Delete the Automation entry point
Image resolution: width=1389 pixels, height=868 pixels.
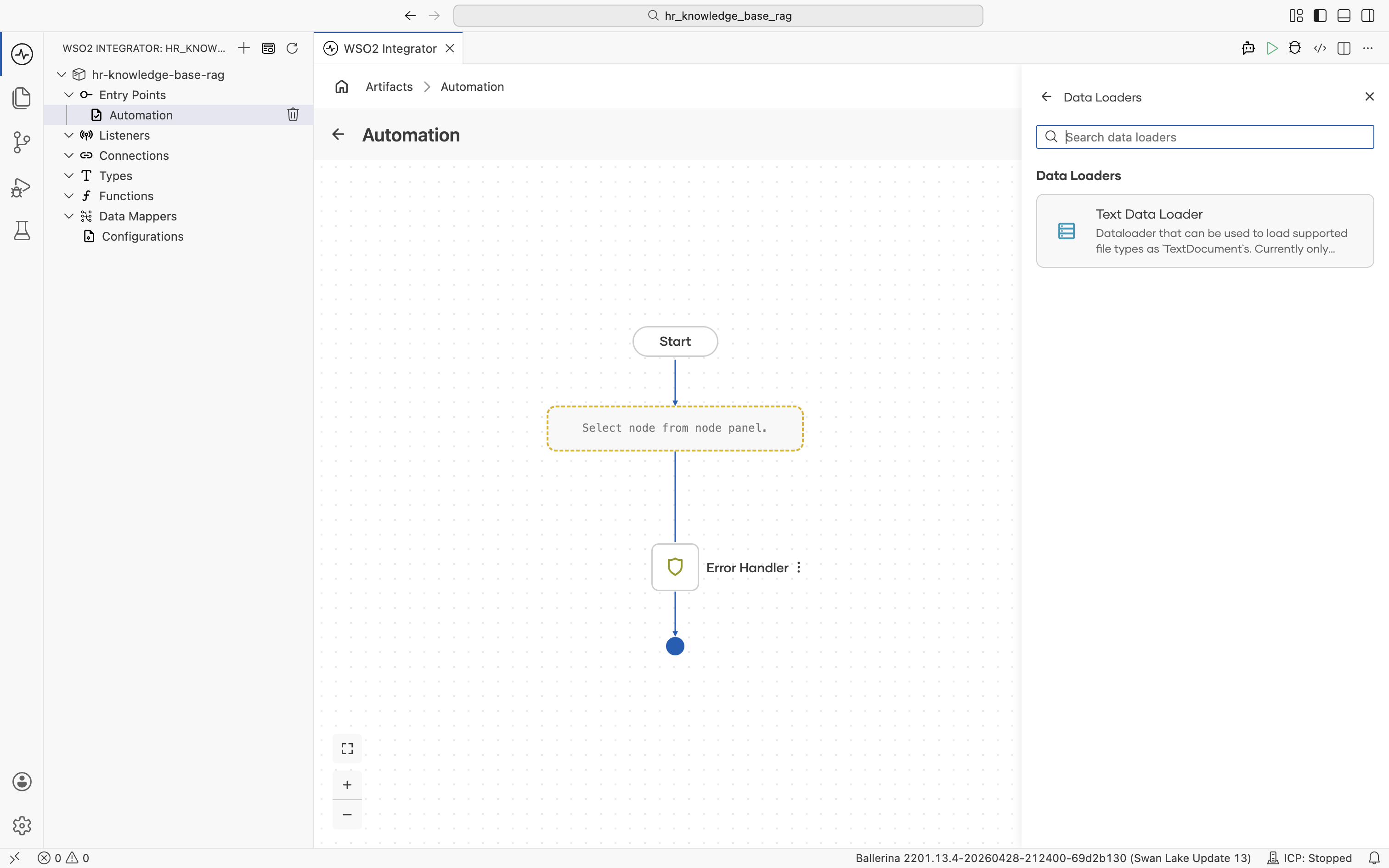click(x=293, y=115)
